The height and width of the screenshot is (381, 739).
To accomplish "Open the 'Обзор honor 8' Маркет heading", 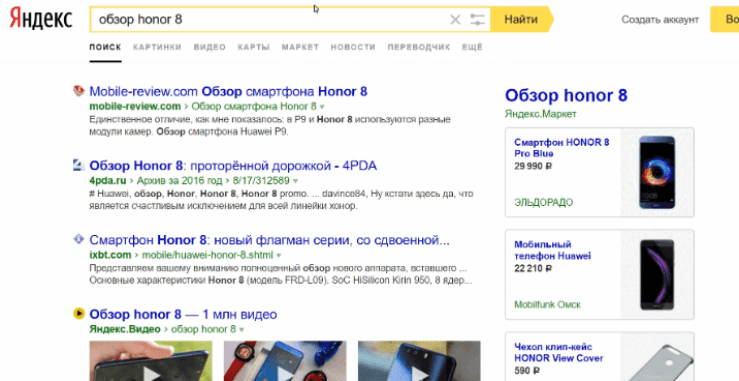I will (x=566, y=95).
